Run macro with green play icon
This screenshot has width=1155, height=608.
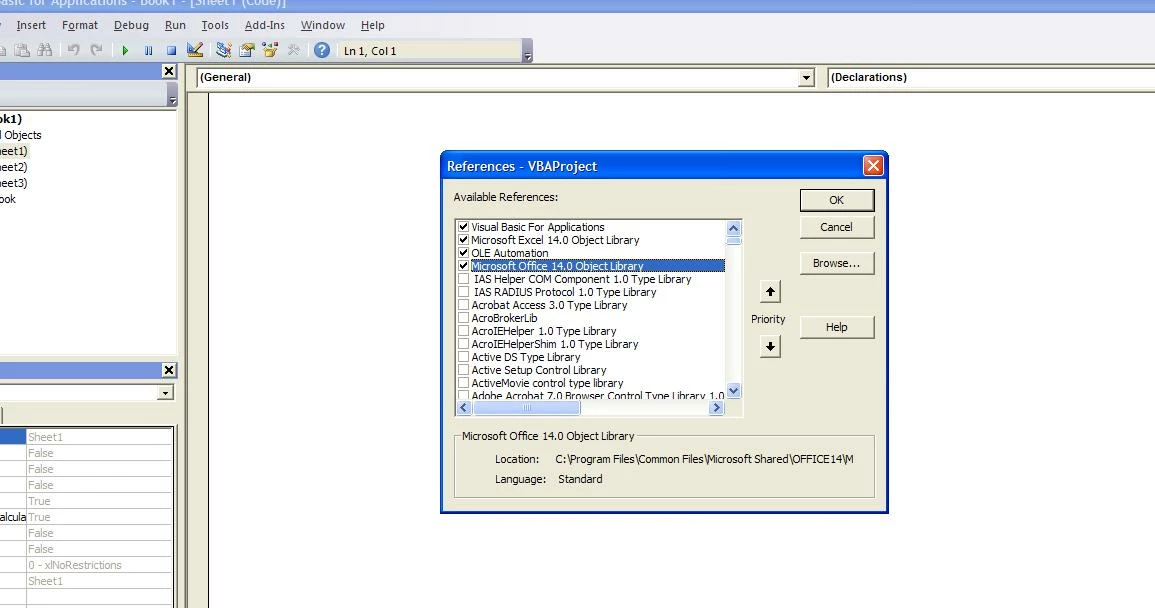pyautogui.click(x=125, y=50)
